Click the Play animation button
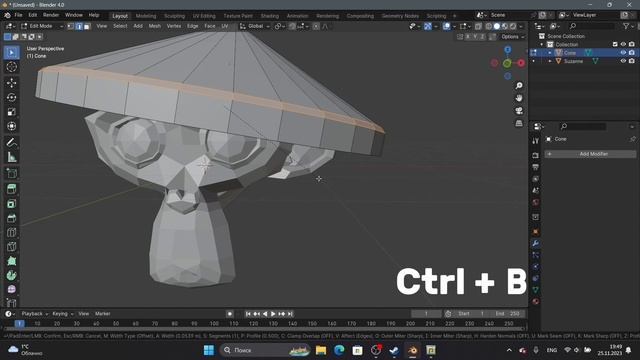The image size is (640, 360). [x=273, y=314]
